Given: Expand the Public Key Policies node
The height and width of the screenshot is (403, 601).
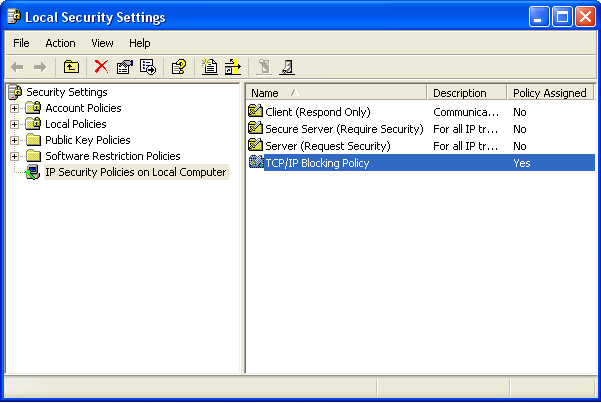Looking at the screenshot, I should [14, 140].
